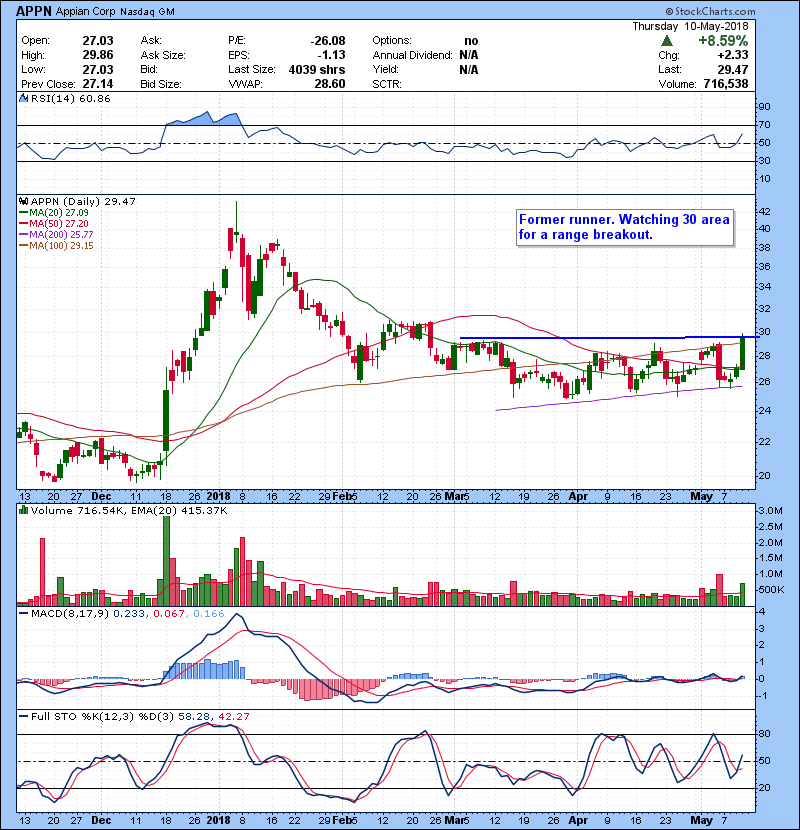The height and width of the screenshot is (830, 800).
Task: Click the RSI indicator panel icon
Action: click(24, 98)
